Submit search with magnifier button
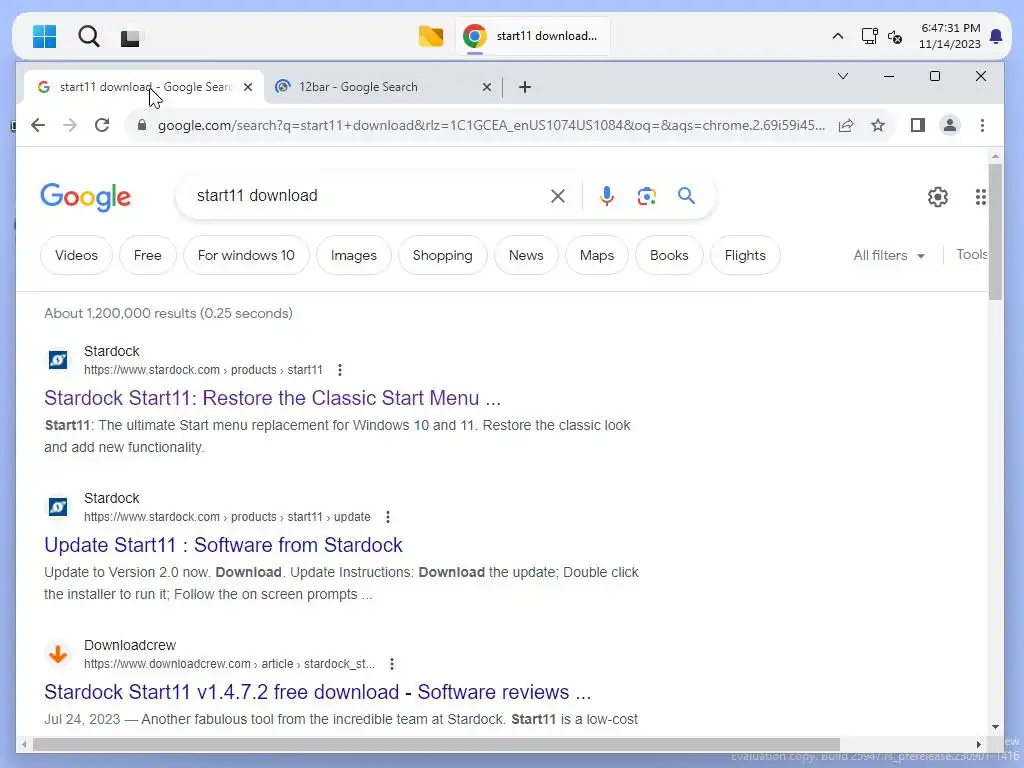Screen dimensions: 1024x768 tap(686, 196)
